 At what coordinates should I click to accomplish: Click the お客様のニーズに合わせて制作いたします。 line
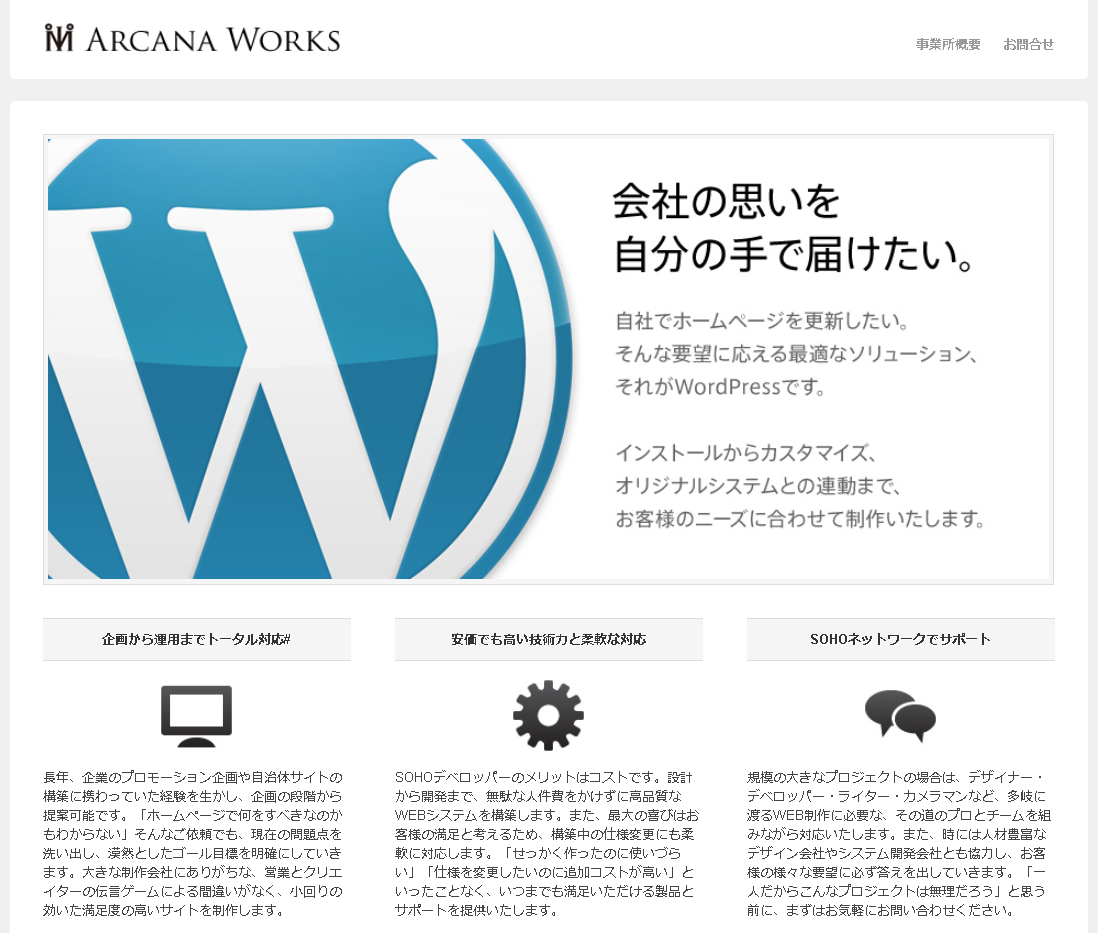[800, 519]
